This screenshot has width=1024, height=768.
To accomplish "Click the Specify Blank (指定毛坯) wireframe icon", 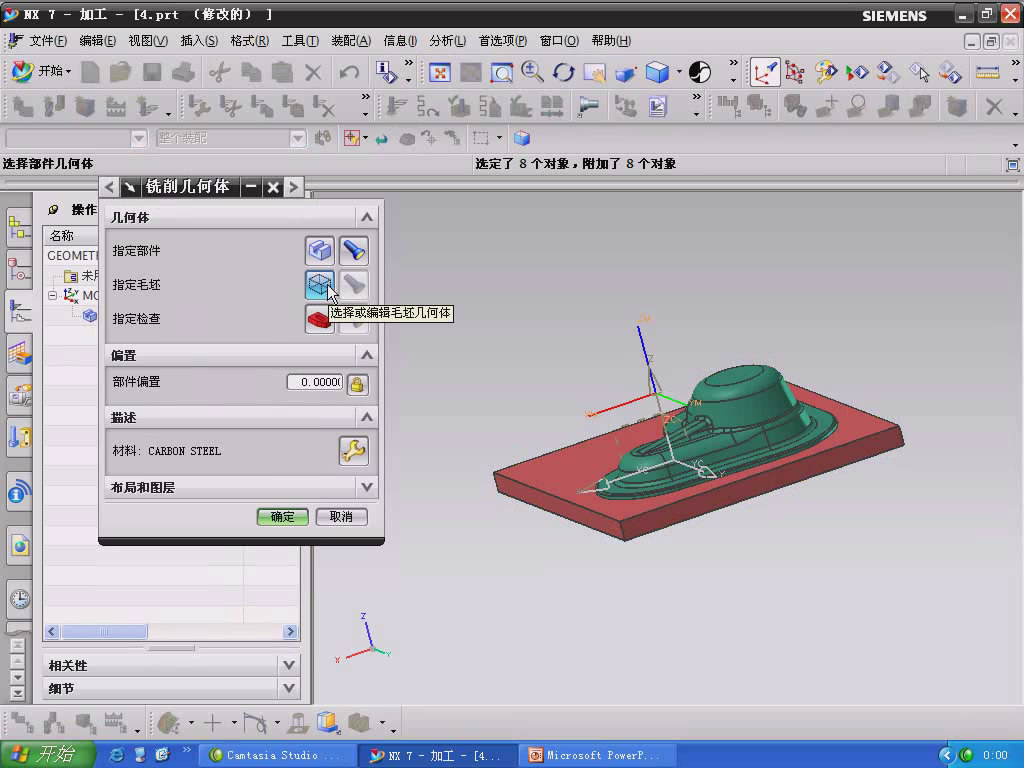I will tap(319, 284).
